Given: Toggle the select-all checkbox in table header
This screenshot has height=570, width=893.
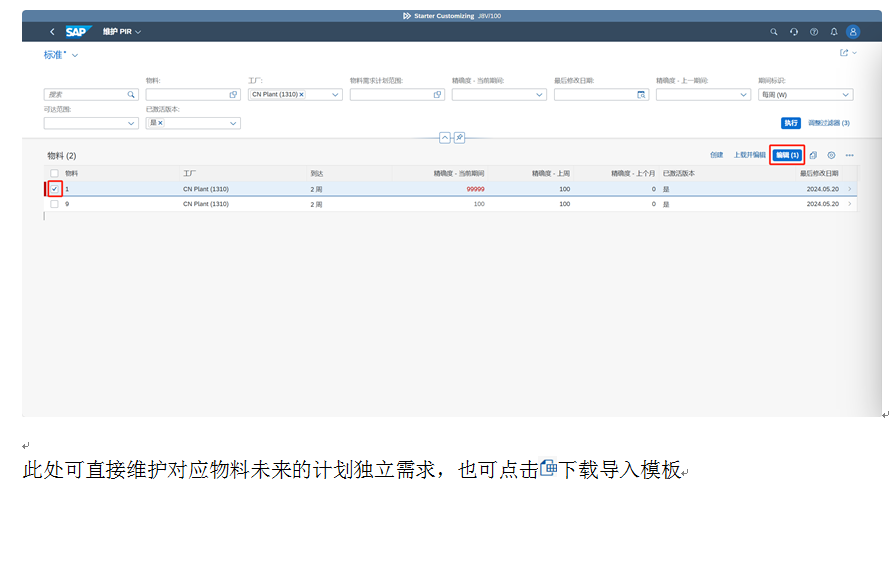Looking at the screenshot, I should (55, 173).
